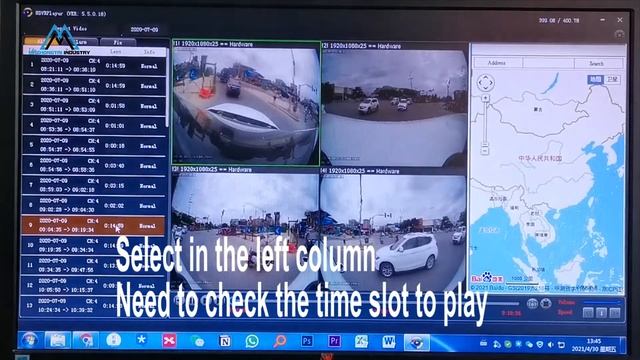This screenshot has width=640, height=360.
Task: Pan the map with the compass control
Action: [485, 83]
